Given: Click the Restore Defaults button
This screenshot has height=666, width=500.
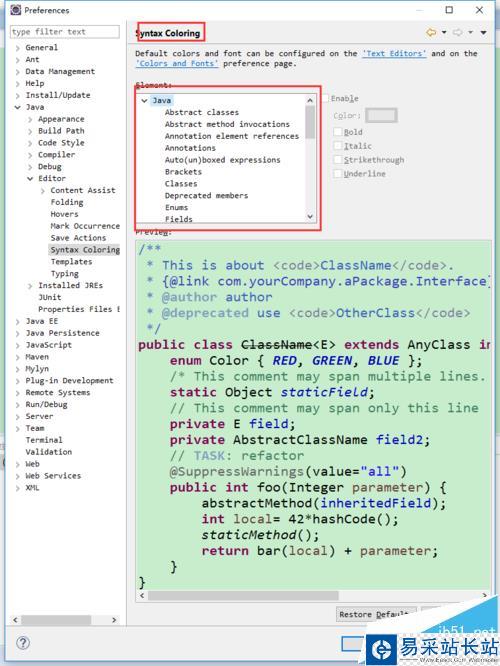Looking at the screenshot, I should pyautogui.click(x=376, y=614).
